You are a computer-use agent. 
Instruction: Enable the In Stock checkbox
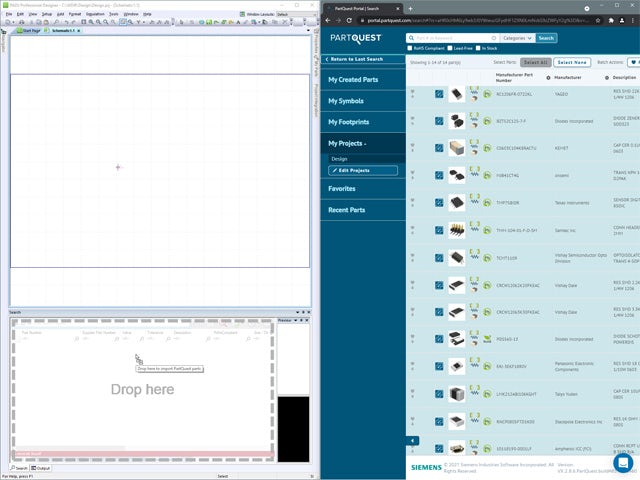[478, 48]
